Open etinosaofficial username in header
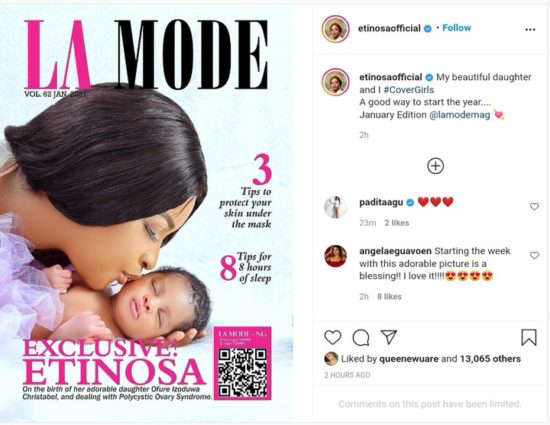This screenshot has width=550, height=425. click(x=389, y=28)
